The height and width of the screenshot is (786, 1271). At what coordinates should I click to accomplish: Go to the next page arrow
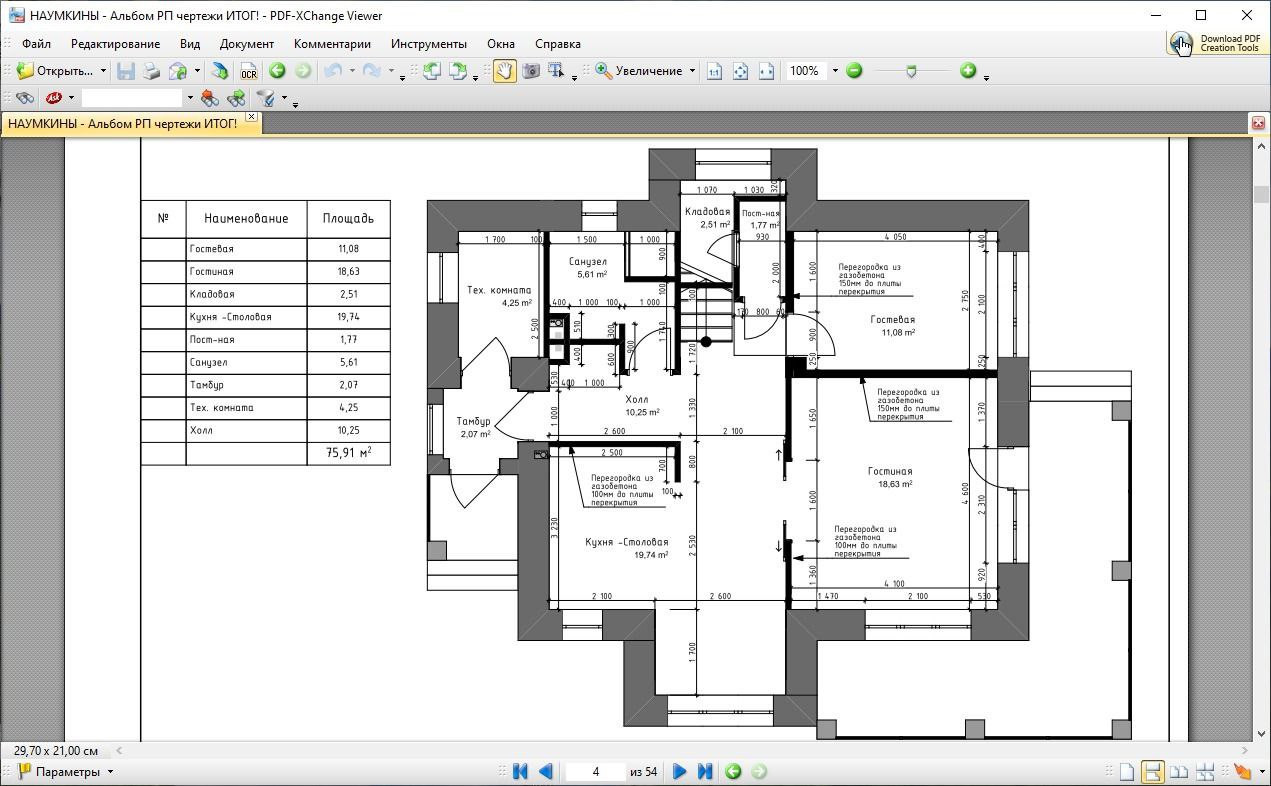(679, 771)
